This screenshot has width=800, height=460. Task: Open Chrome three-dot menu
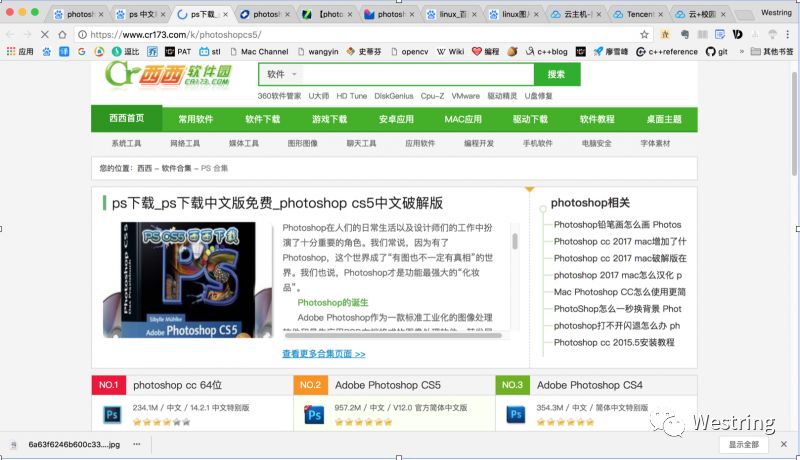[788, 35]
